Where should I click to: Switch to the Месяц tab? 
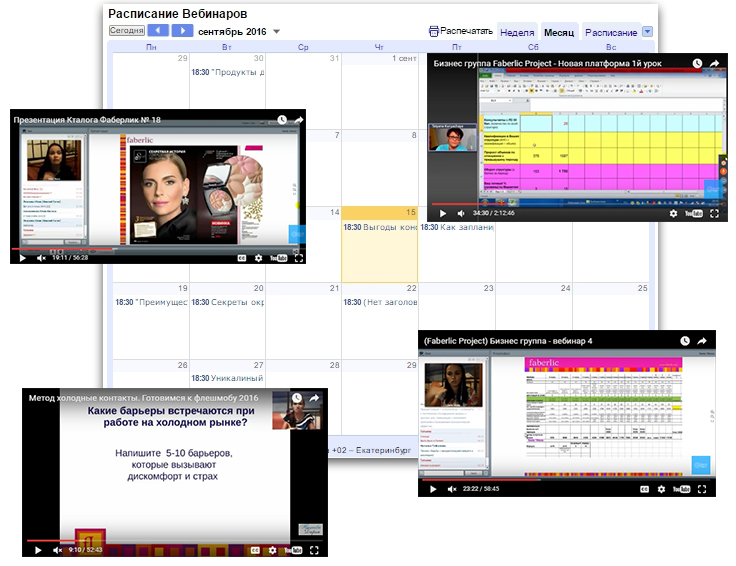[559, 32]
